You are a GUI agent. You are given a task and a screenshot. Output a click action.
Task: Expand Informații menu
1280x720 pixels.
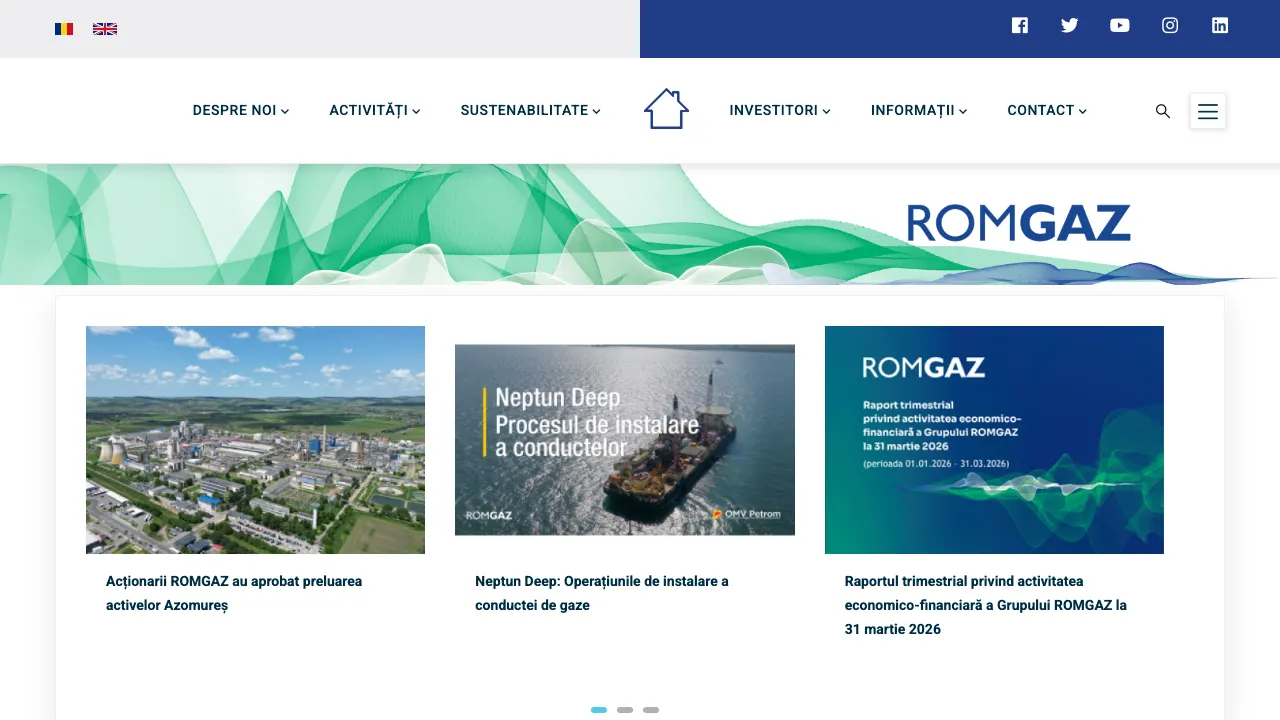pyautogui.click(x=919, y=110)
